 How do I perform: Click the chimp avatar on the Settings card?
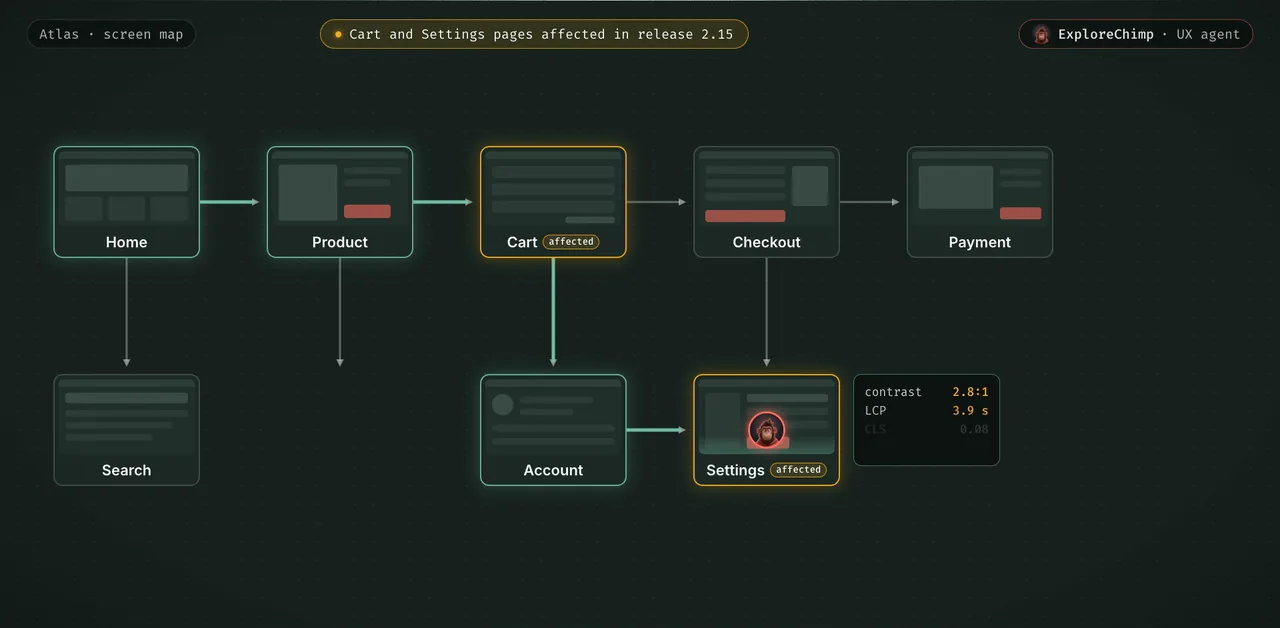[767, 430]
